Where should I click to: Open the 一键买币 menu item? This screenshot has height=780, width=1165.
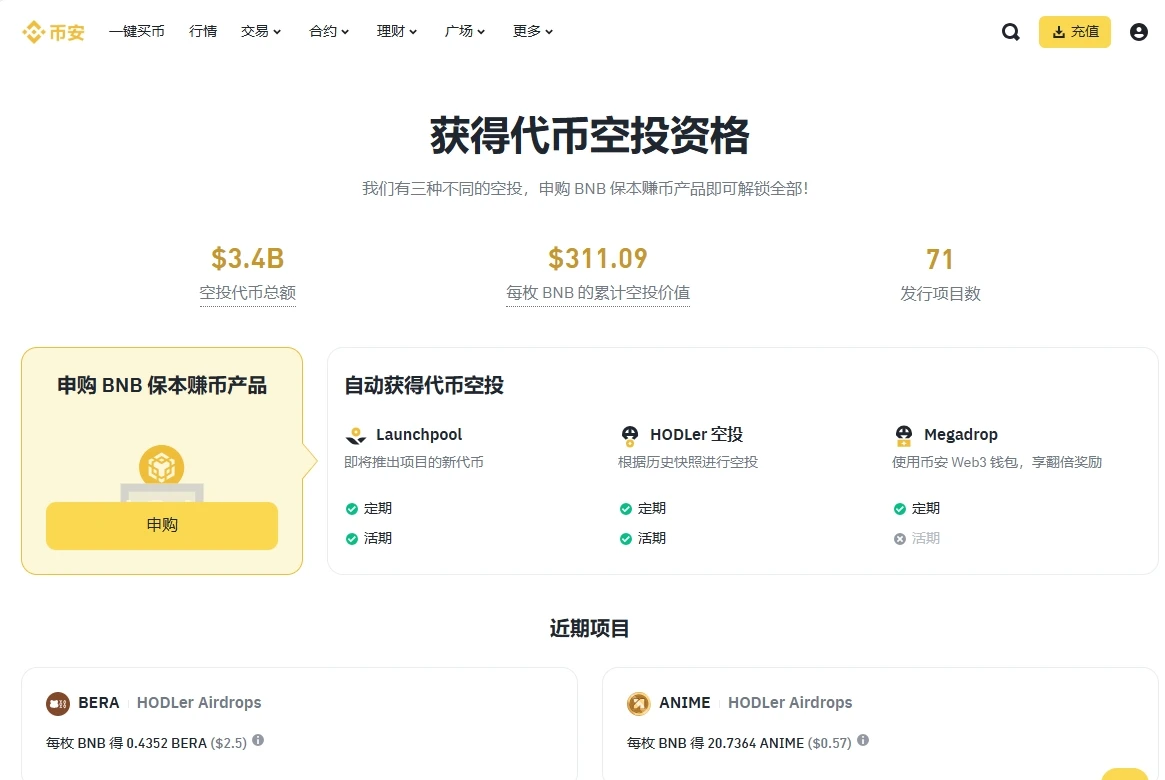coord(137,32)
